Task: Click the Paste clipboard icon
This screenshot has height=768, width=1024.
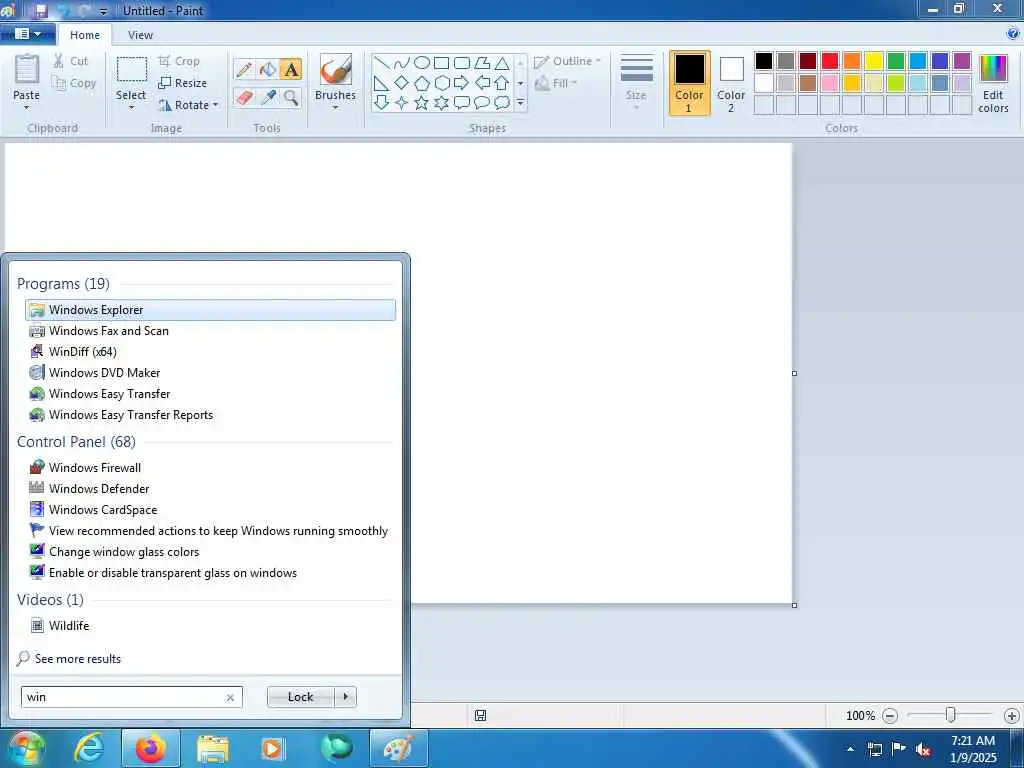Action: tap(27, 70)
